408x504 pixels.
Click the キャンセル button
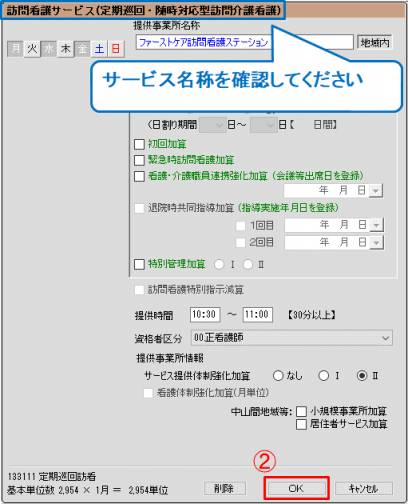pos(363,489)
